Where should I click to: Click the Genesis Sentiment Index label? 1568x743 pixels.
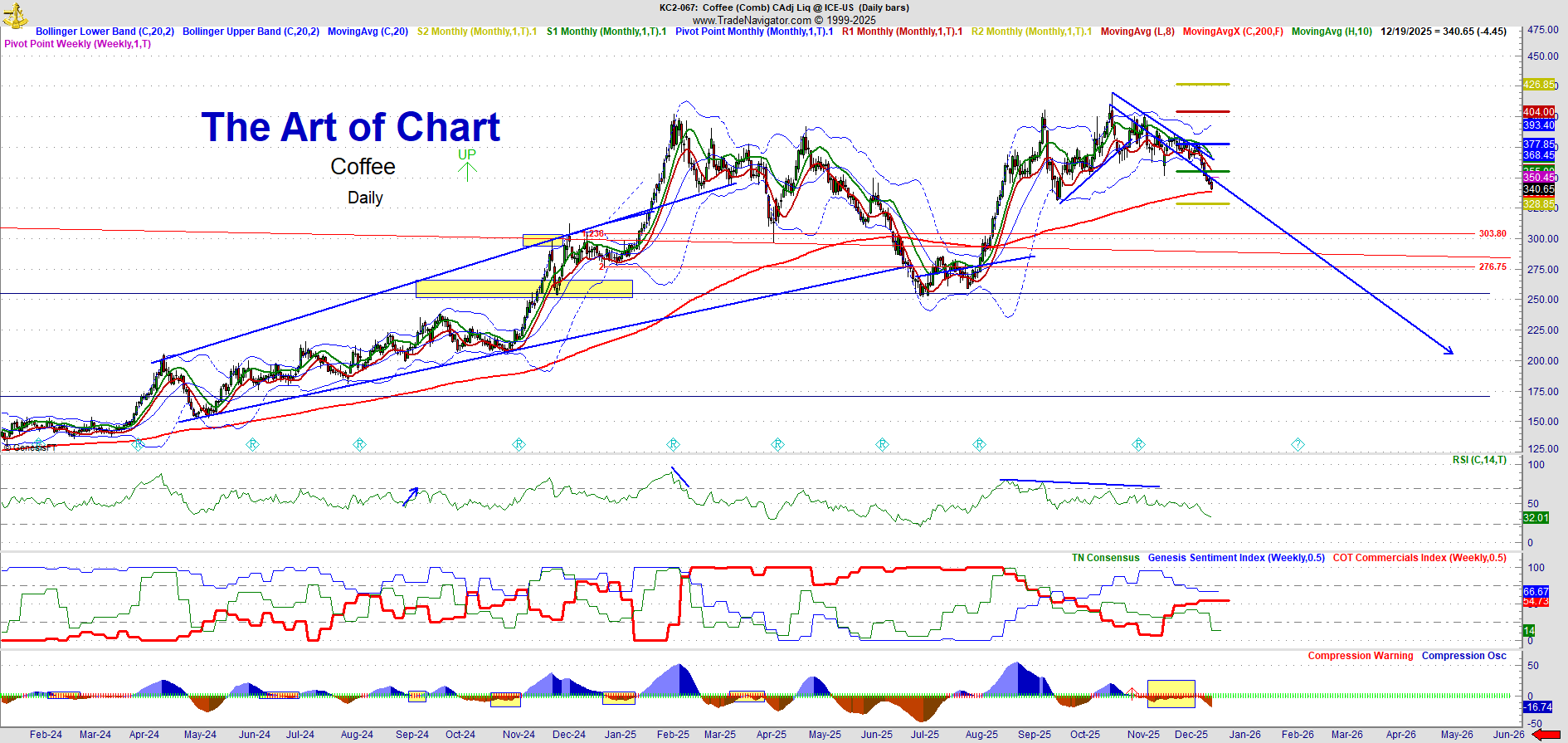(1235, 558)
